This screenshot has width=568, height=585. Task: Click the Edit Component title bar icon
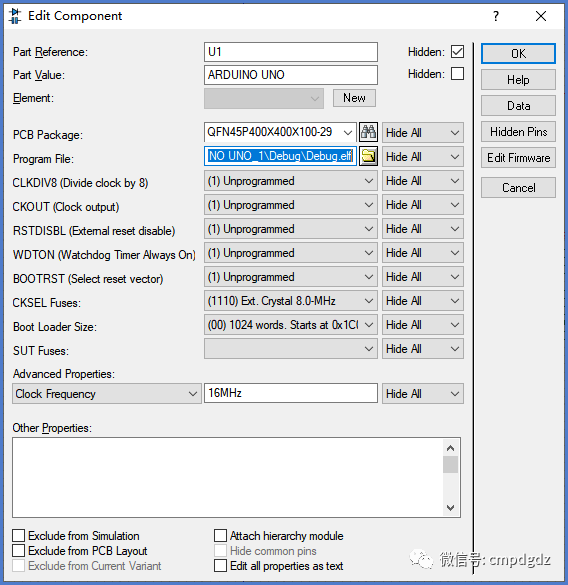tap(15, 16)
